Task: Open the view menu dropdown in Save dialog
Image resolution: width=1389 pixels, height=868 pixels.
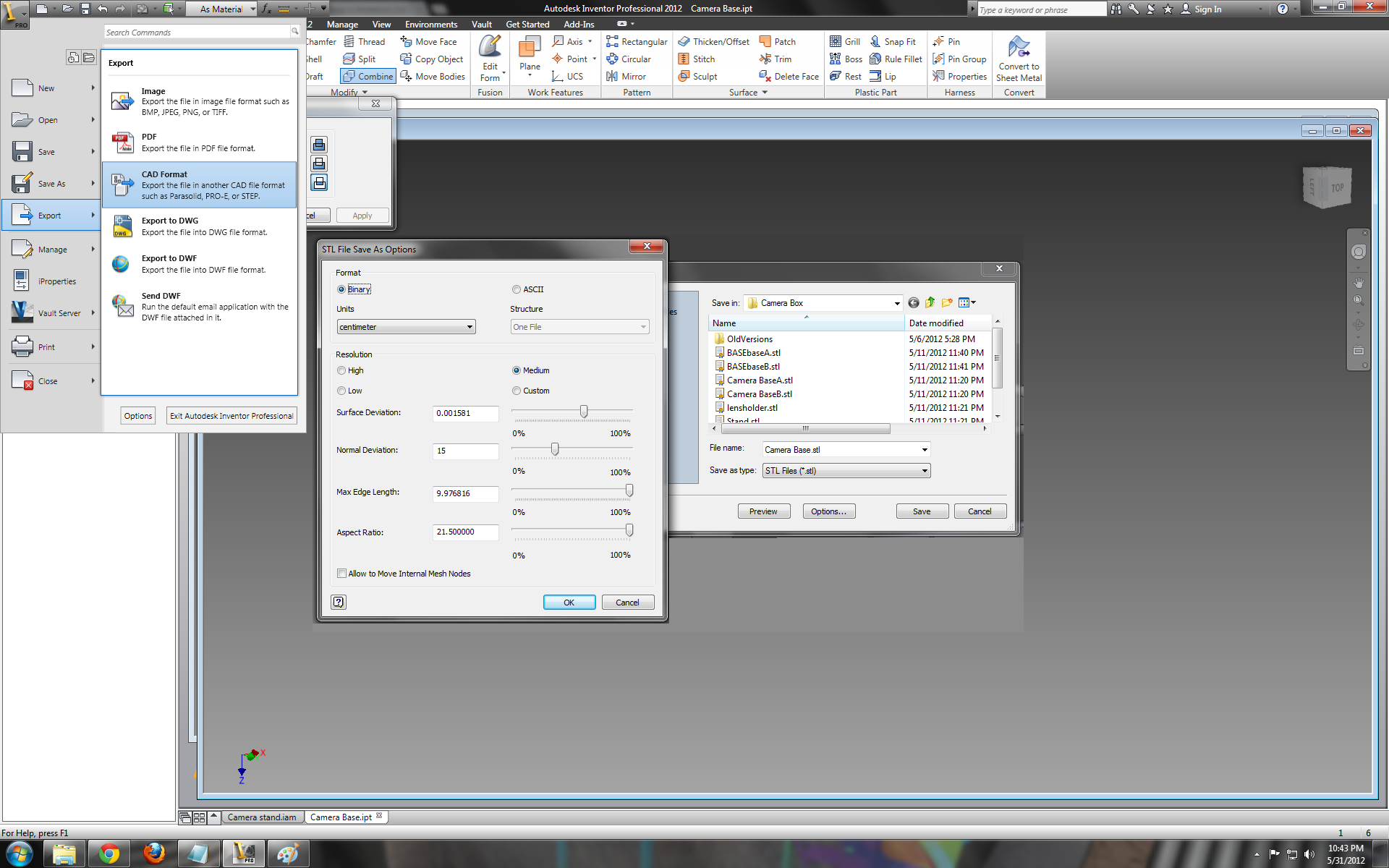Action: tap(967, 303)
